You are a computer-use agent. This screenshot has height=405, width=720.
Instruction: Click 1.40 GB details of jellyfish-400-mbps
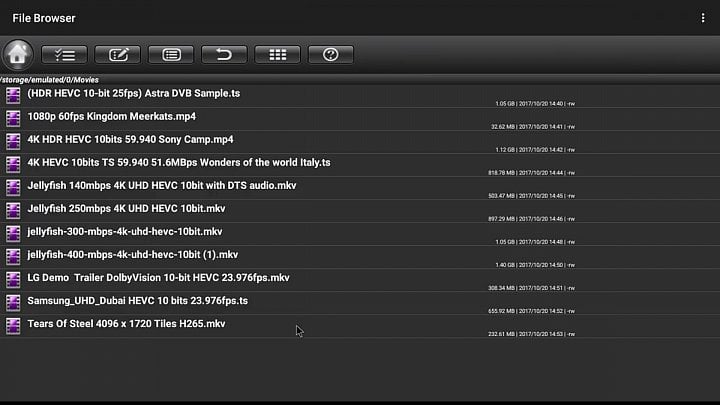(535, 265)
